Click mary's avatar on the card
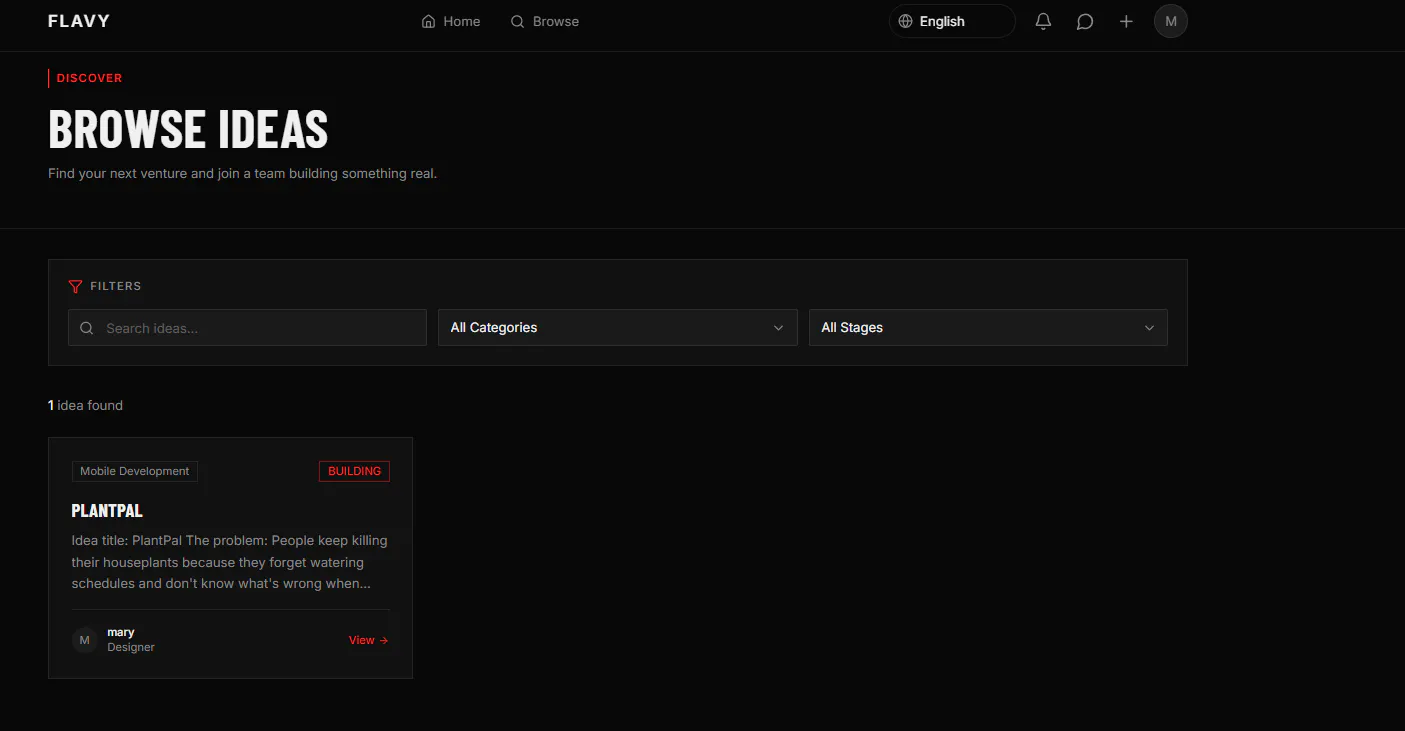1405x731 pixels. [x=85, y=640]
